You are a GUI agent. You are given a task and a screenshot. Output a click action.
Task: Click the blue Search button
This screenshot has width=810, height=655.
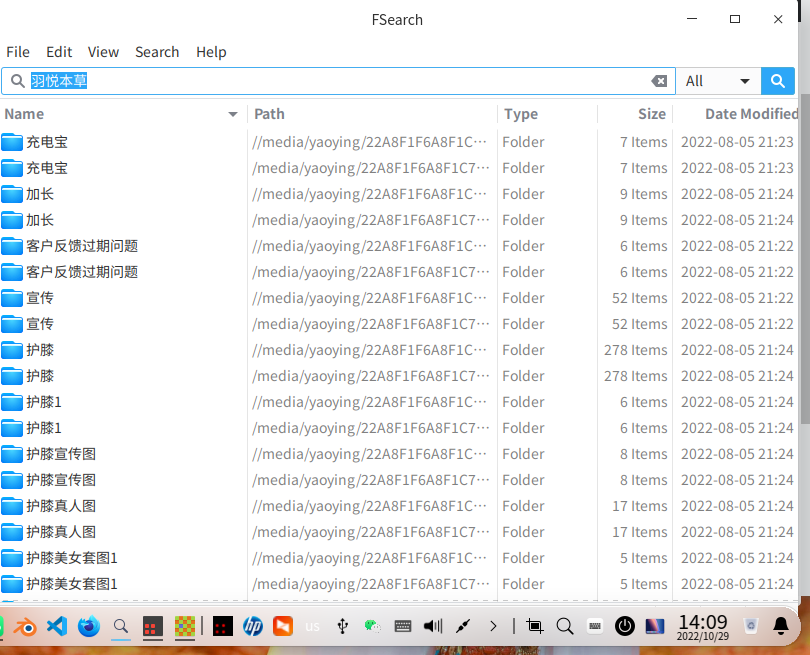(778, 80)
